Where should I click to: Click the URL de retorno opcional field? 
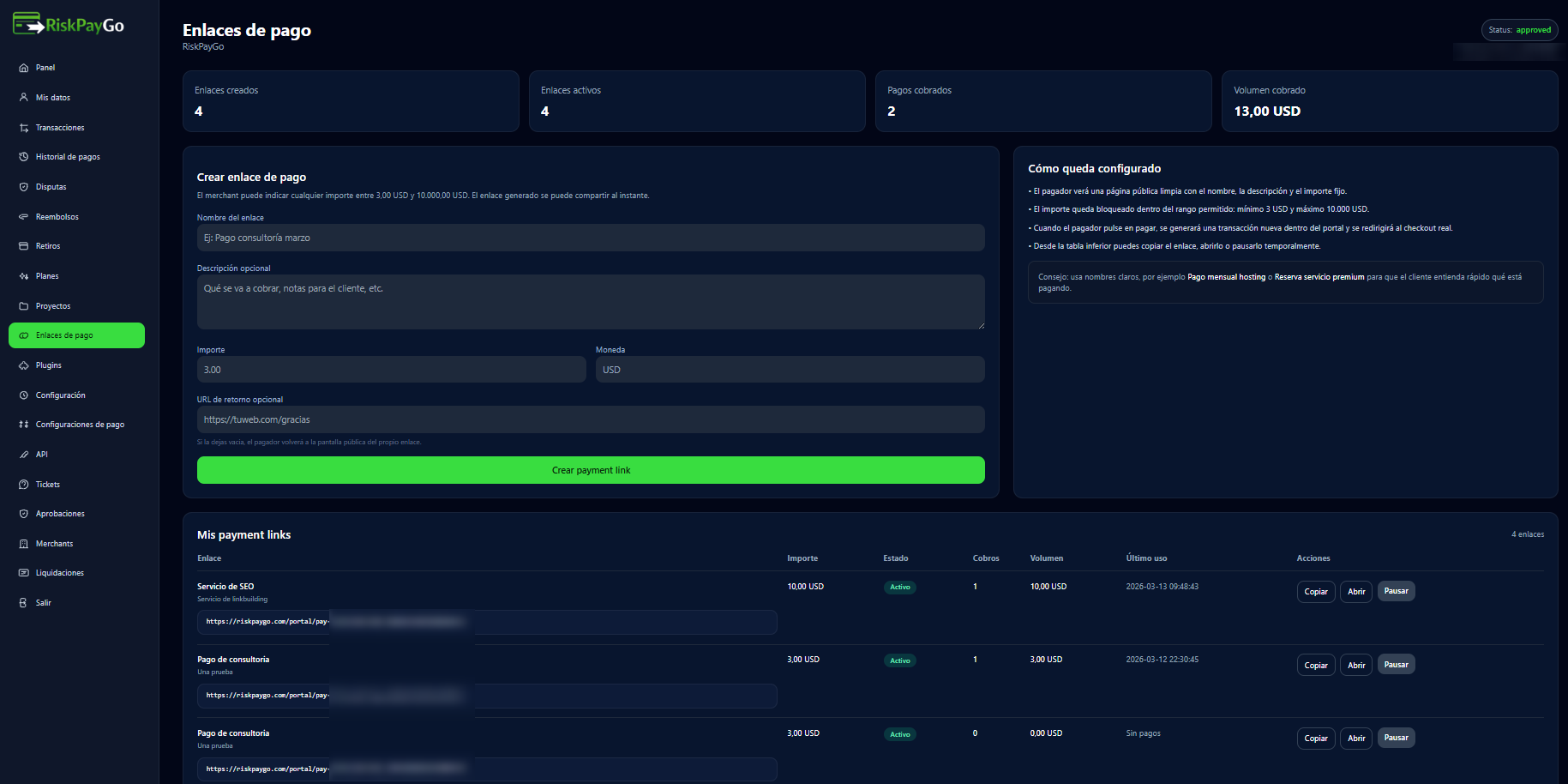tap(590, 419)
